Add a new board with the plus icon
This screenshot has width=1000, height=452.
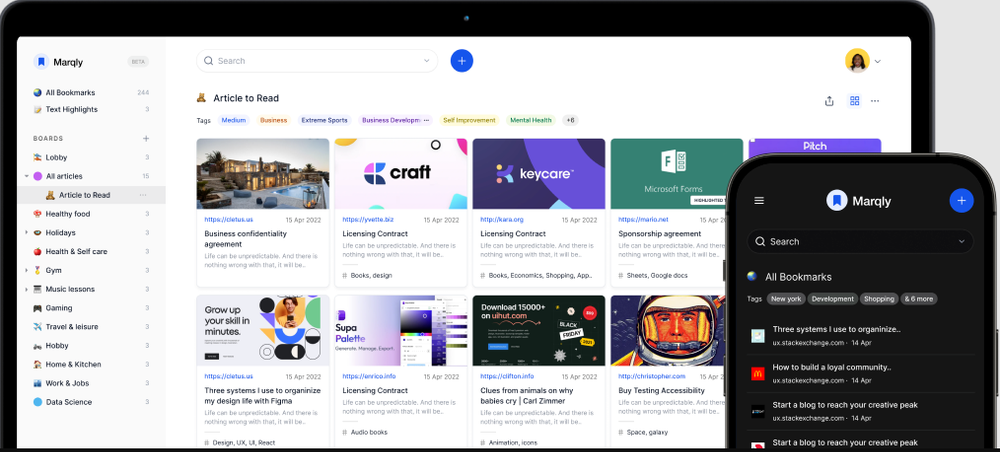[146, 138]
